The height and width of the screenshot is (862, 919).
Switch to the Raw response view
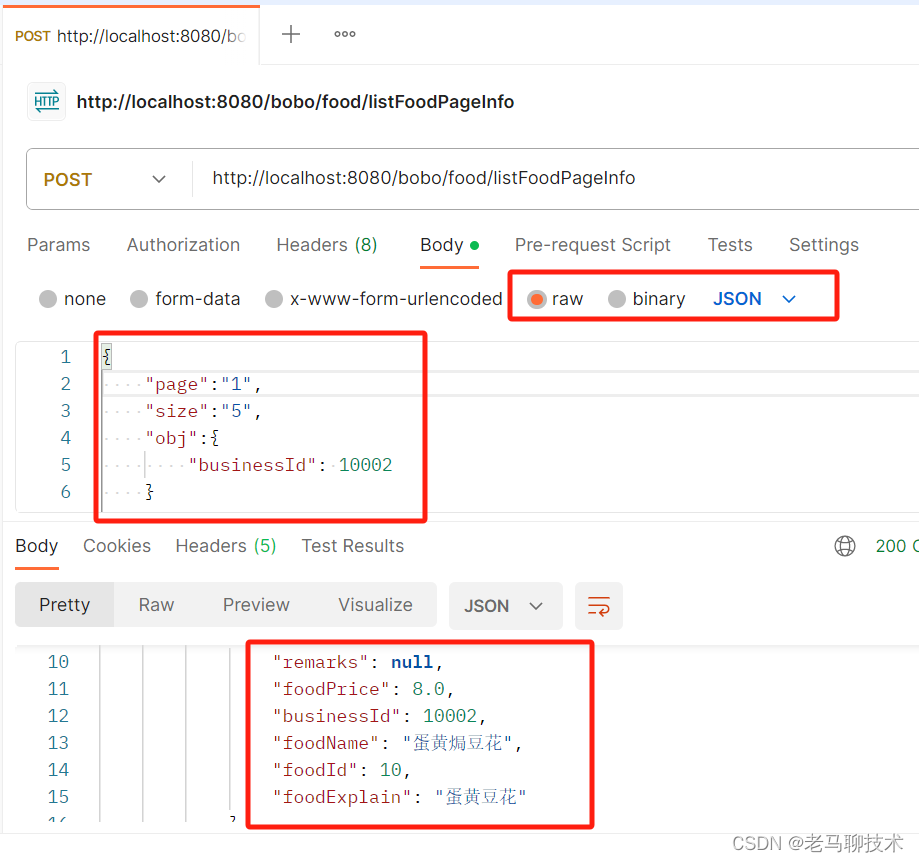tap(156, 605)
